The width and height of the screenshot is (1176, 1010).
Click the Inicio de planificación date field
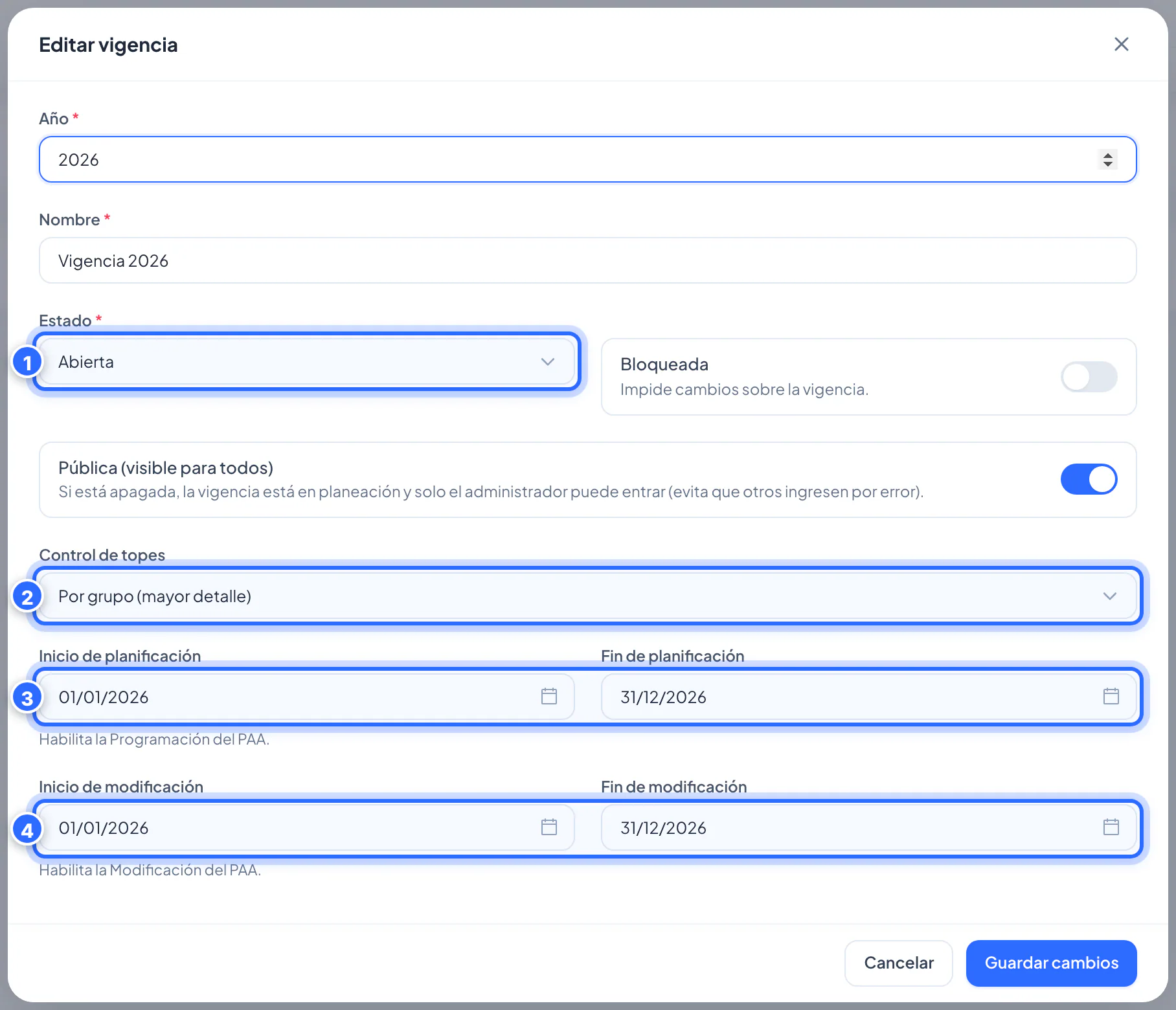point(307,697)
